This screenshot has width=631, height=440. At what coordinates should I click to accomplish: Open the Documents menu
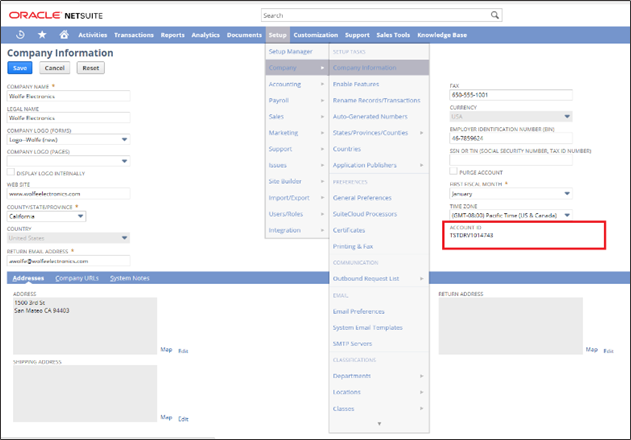(244, 35)
